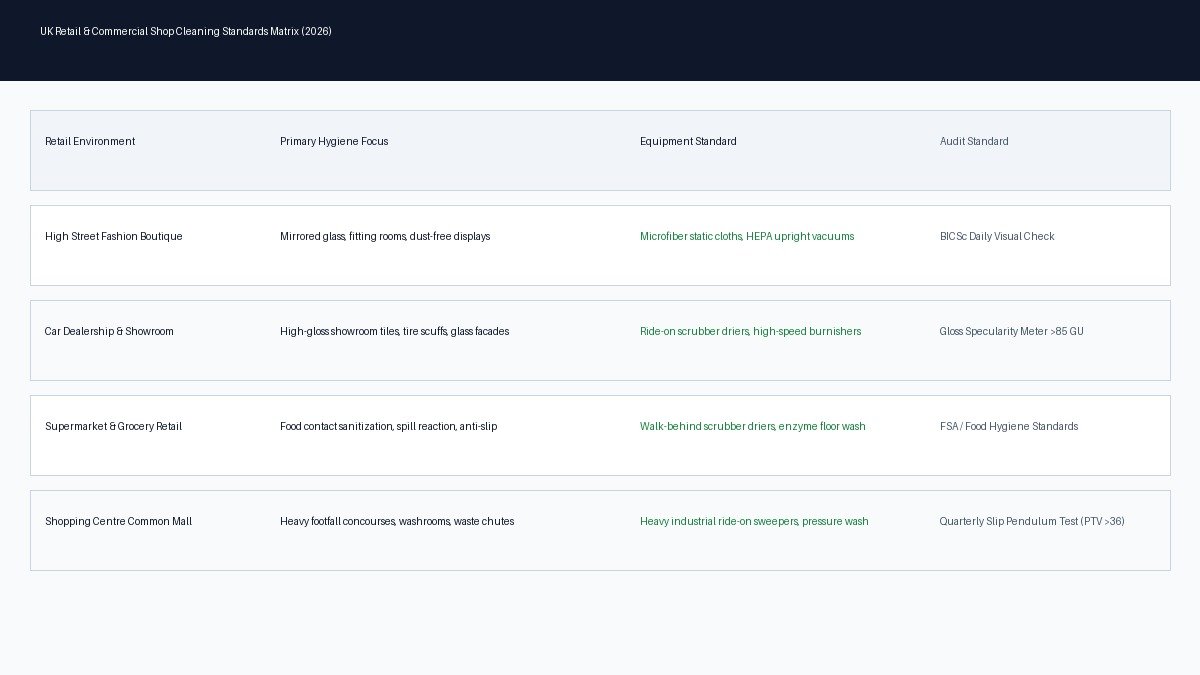This screenshot has height=675, width=1200.
Task: Click 'Heavy industrial ride-on sweepers, pressure wash'
Action: (x=754, y=521)
